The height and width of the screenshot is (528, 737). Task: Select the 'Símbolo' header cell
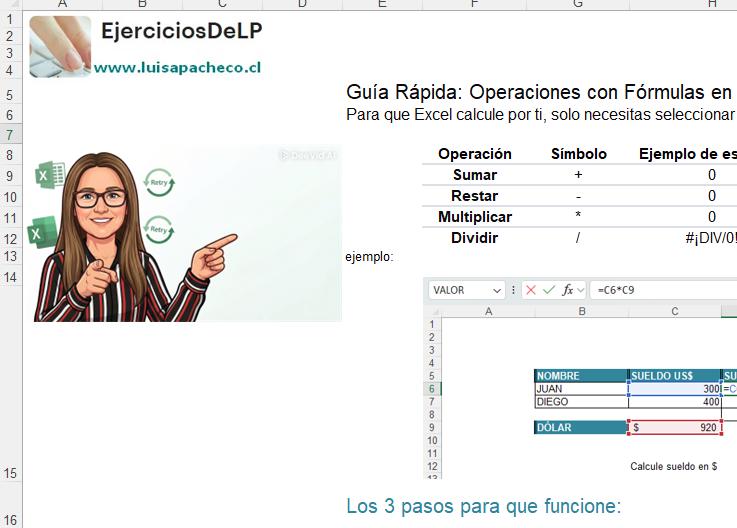pyautogui.click(x=579, y=154)
